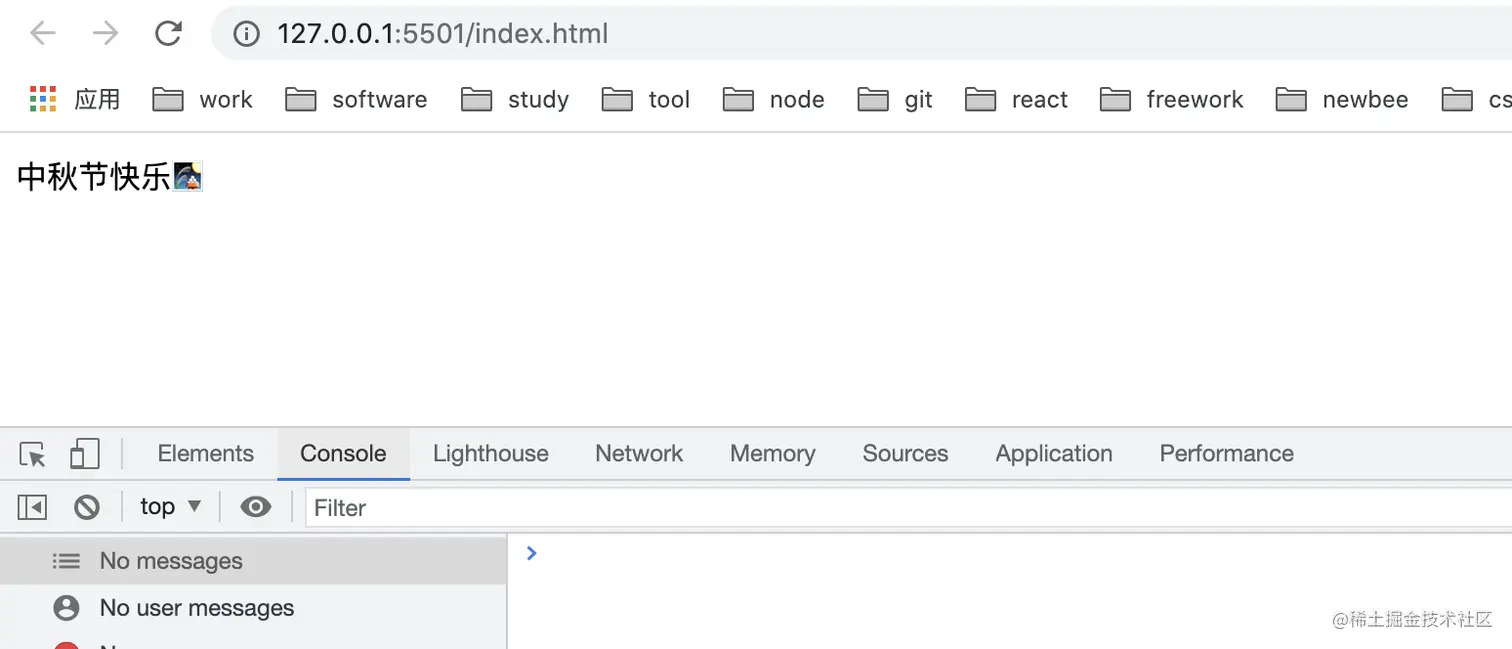1512x649 pixels.
Task: Switch to the Elements tab
Action: (x=206, y=454)
